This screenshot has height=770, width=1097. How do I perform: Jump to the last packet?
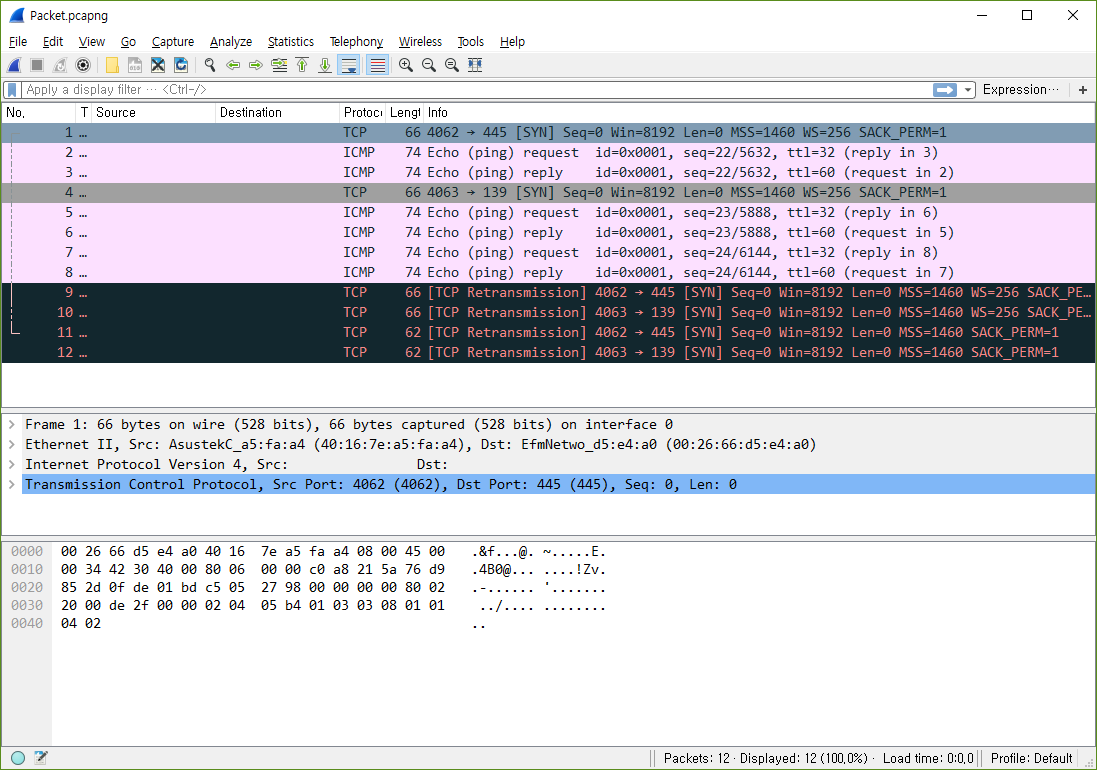point(325,65)
